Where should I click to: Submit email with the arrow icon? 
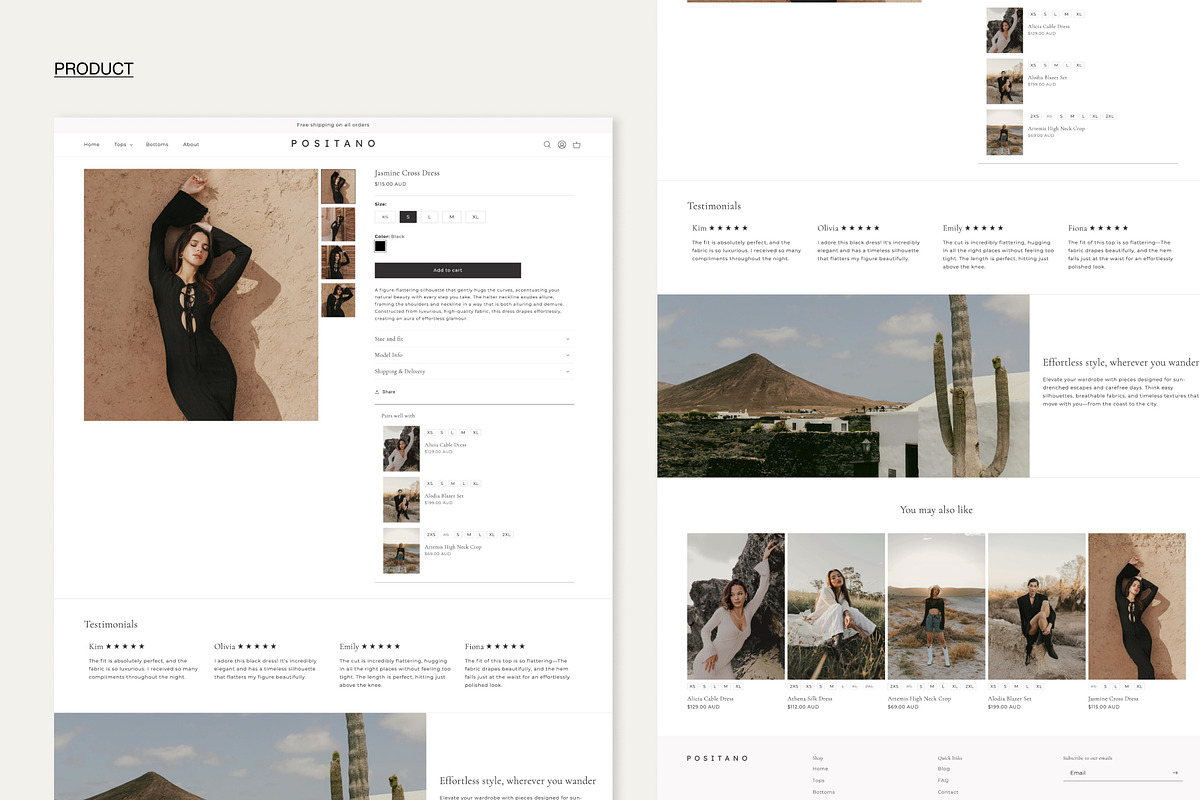pos(1175,773)
